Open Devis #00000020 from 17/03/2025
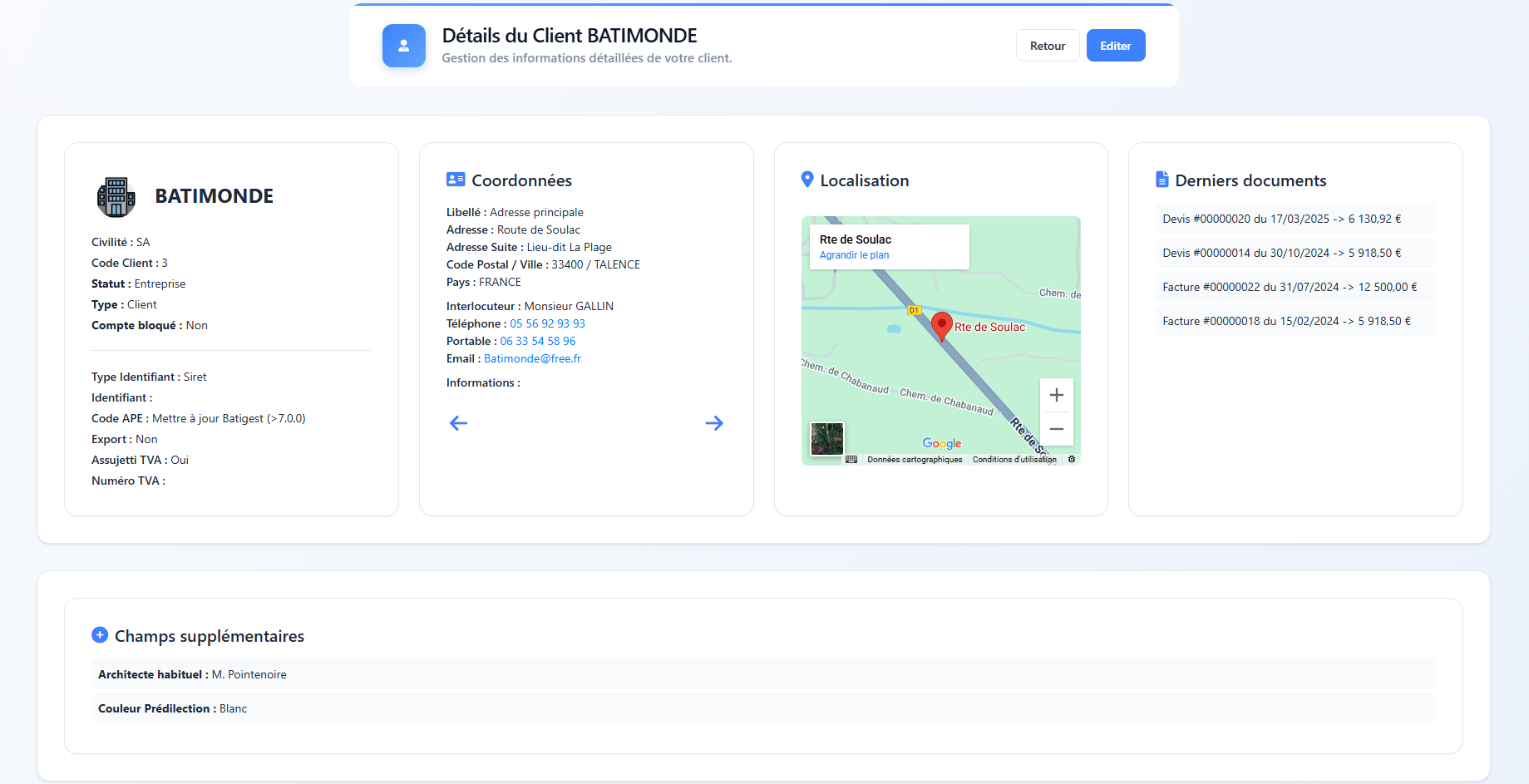The width and height of the screenshot is (1529, 784). click(1281, 219)
